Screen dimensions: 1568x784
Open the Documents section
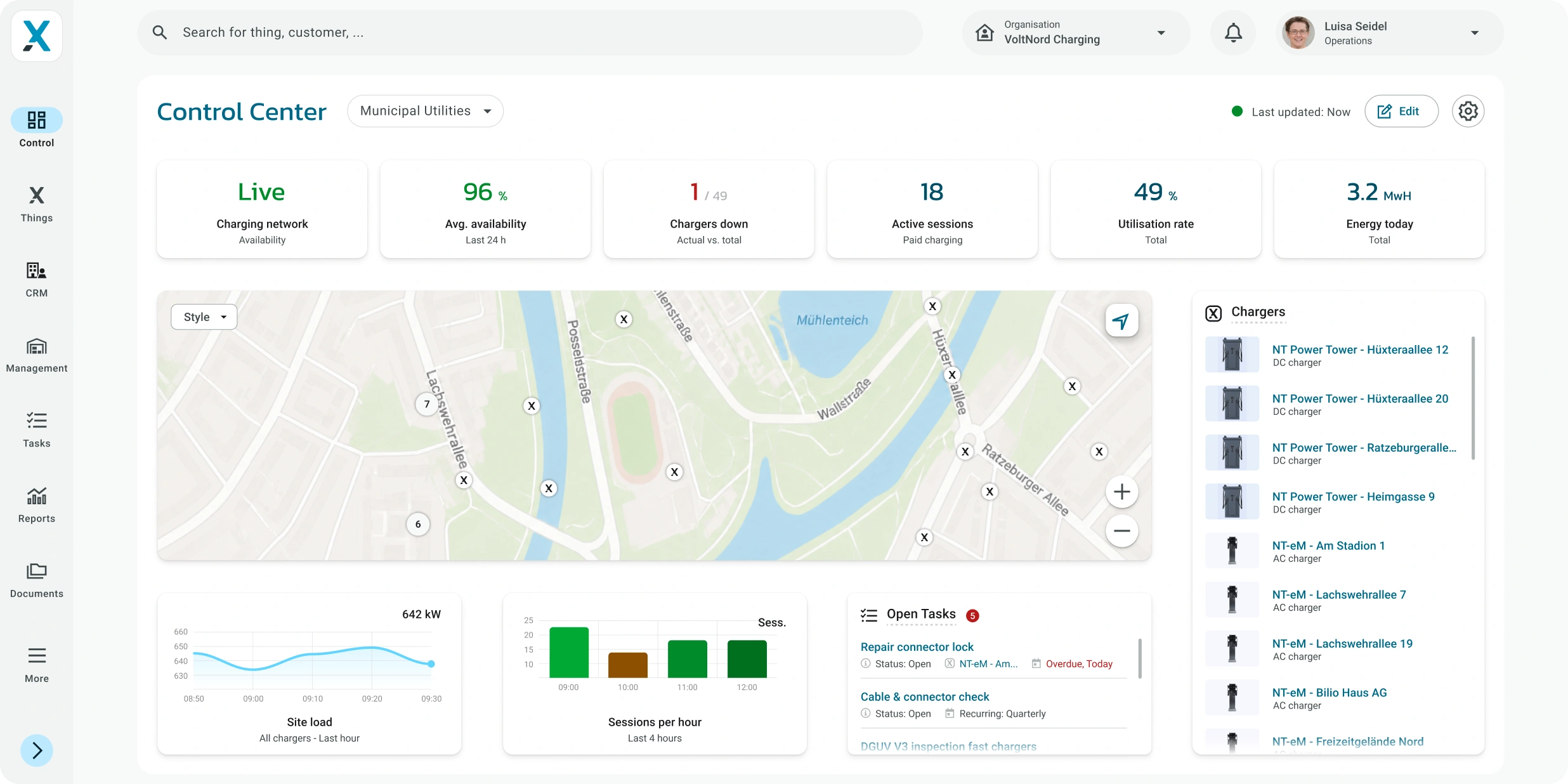[x=37, y=580]
